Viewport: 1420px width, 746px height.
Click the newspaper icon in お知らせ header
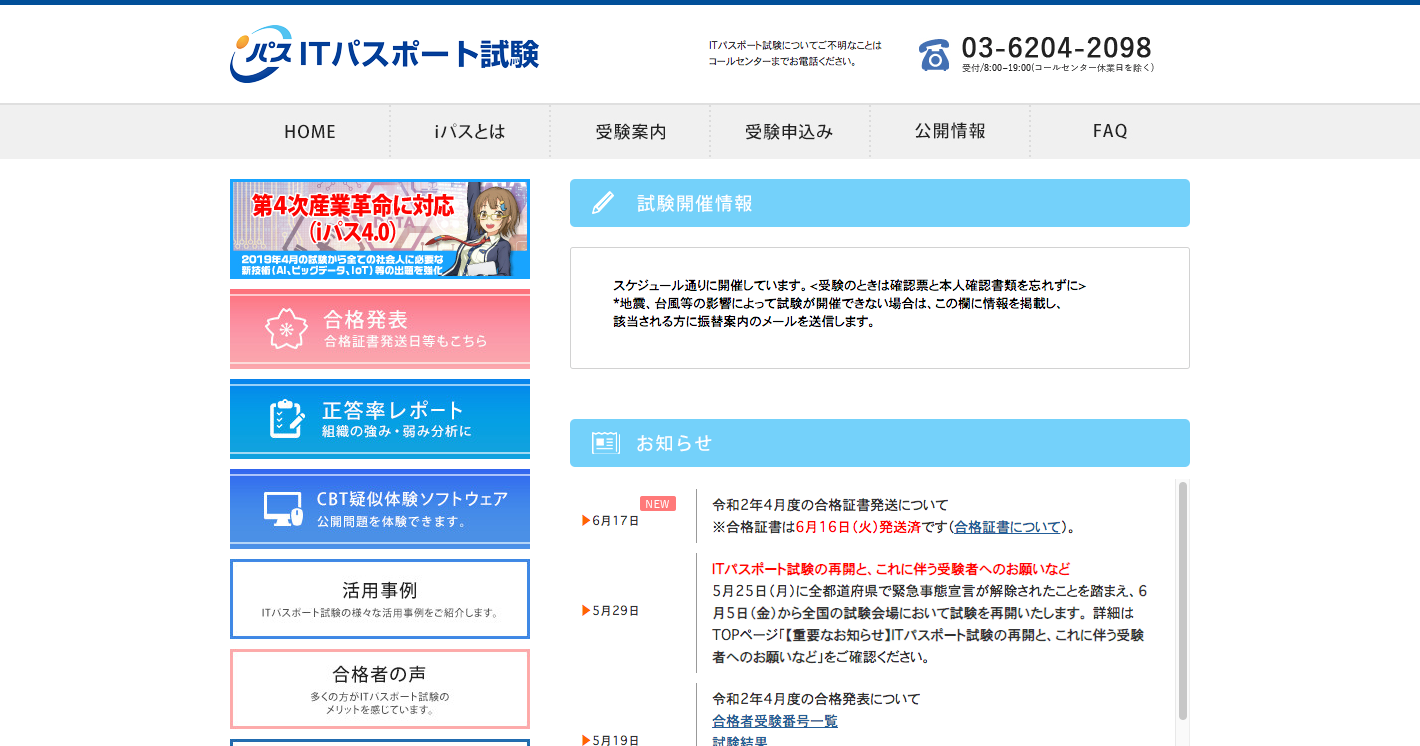tap(605, 443)
